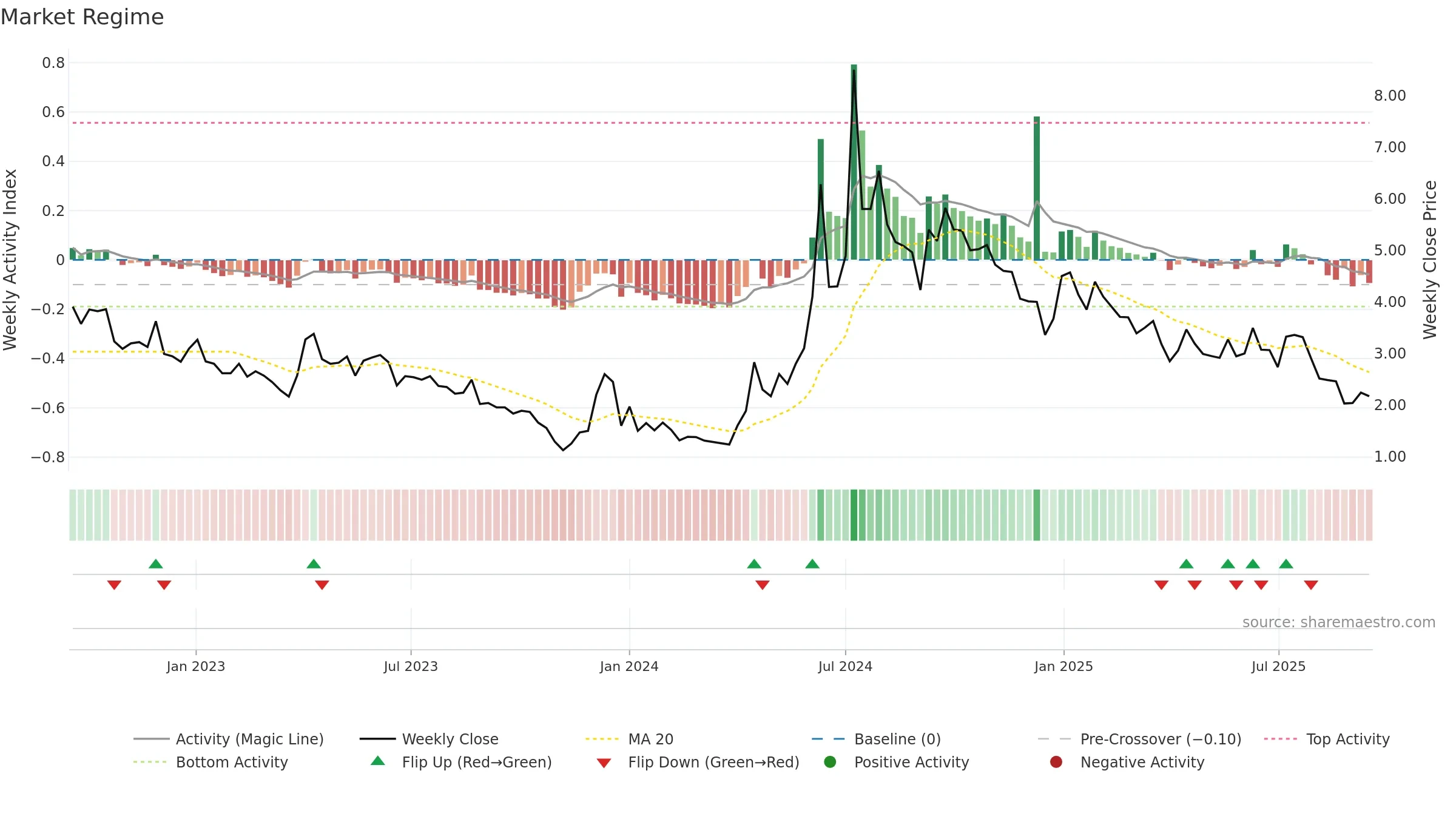Click the Jan 2024 x-axis label
The width and height of the screenshot is (1456, 819).
click(629, 666)
